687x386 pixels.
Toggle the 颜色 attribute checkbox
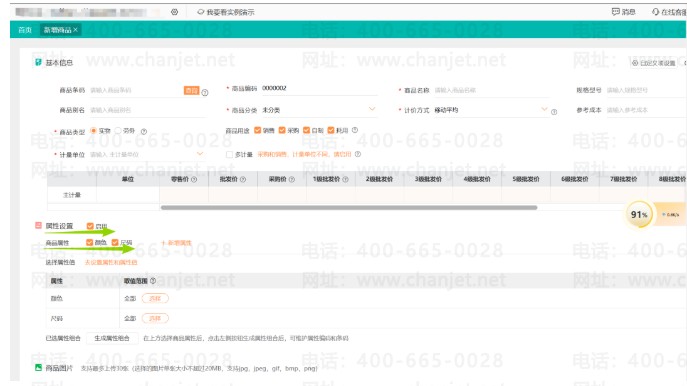(89, 242)
